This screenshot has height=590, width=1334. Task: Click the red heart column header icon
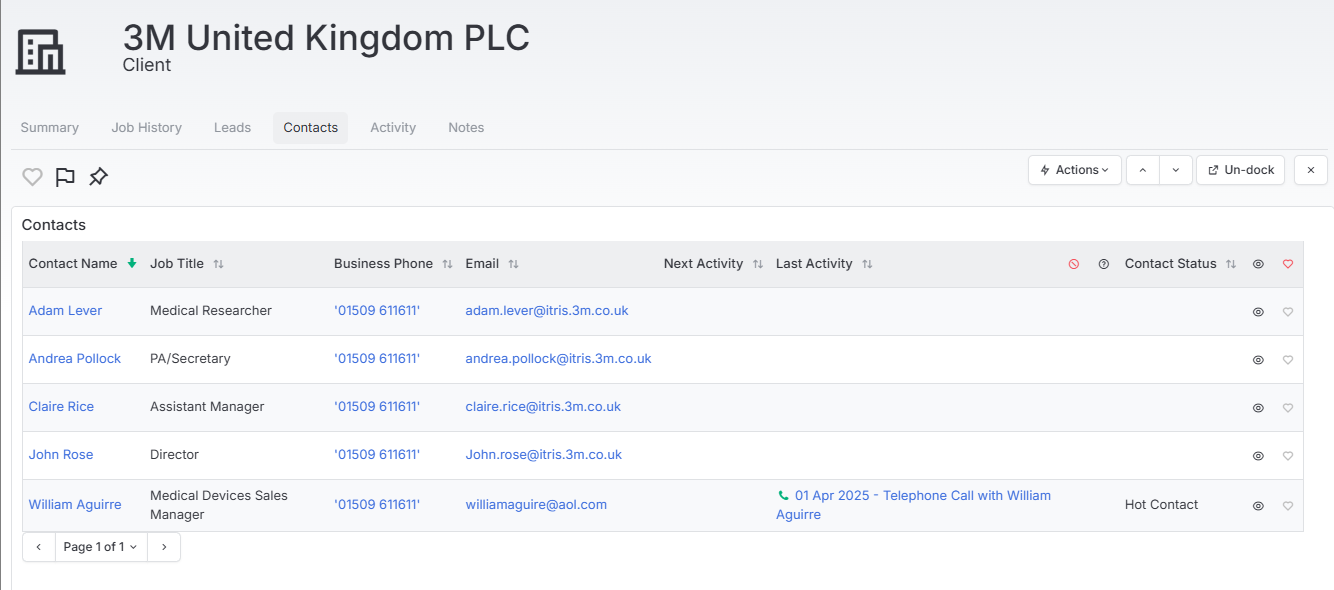pos(1288,264)
